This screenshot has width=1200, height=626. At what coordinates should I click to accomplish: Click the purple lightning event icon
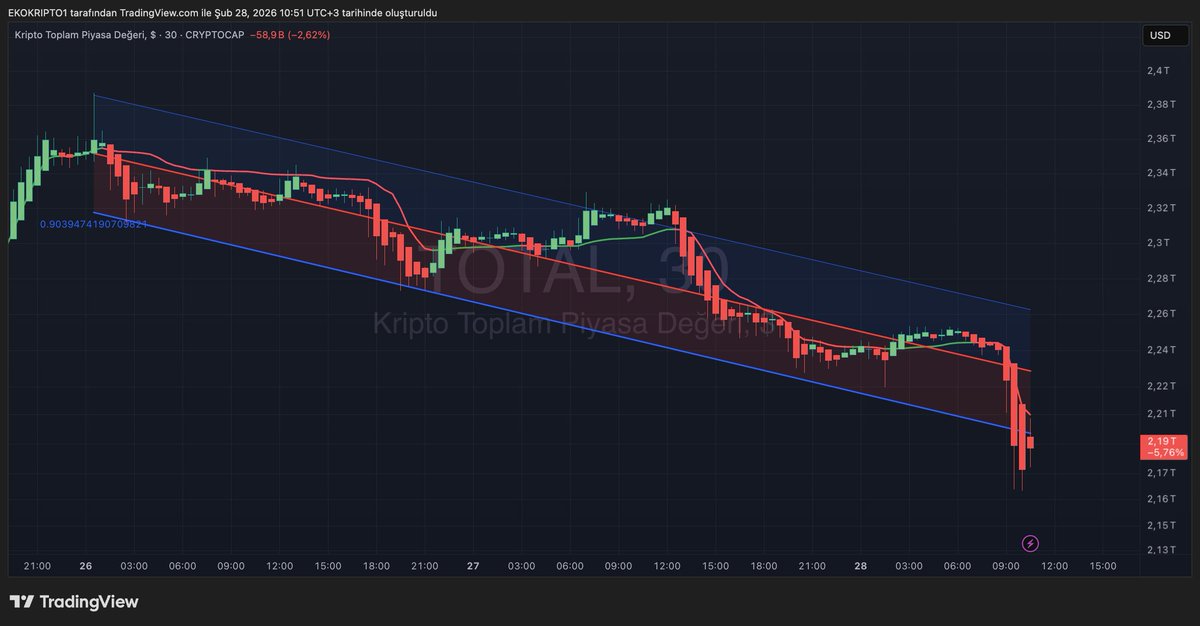pos(1030,543)
